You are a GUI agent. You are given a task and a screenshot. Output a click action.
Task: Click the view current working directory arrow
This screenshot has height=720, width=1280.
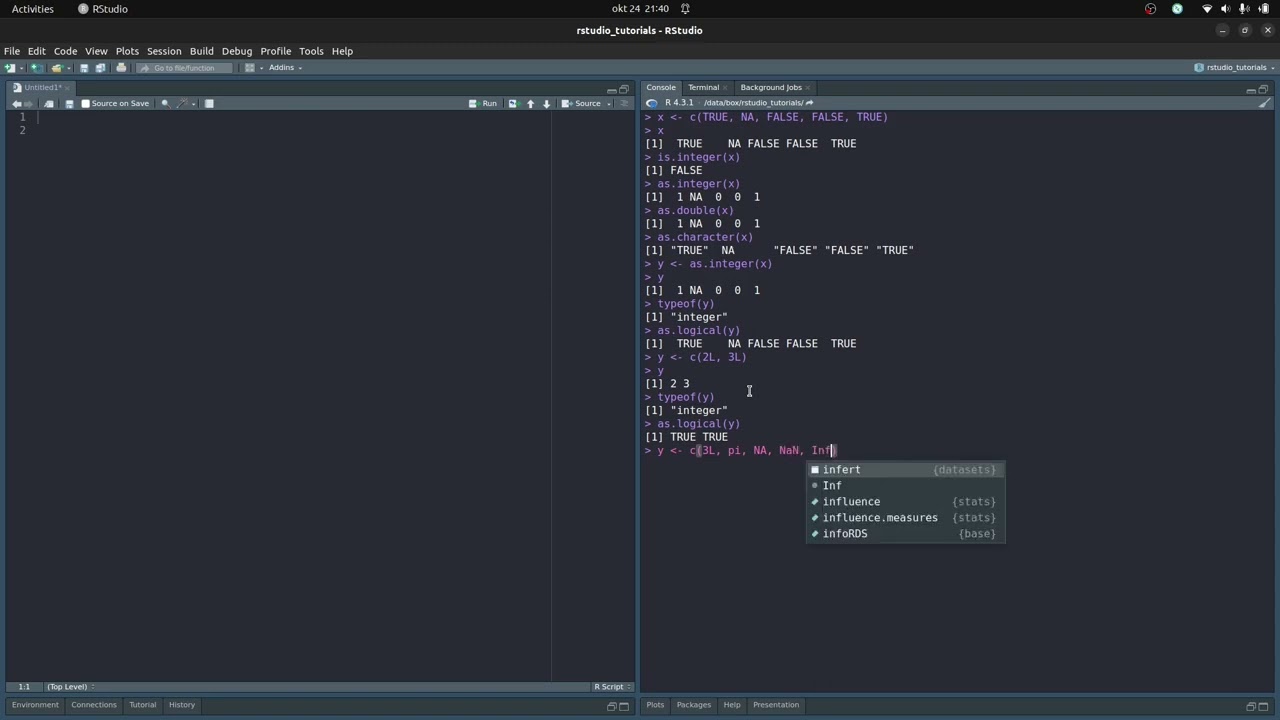coord(809,103)
